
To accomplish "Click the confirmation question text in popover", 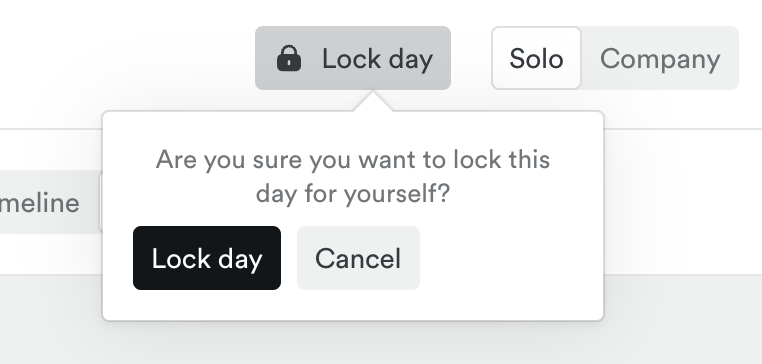I will pyautogui.click(x=353, y=176).
